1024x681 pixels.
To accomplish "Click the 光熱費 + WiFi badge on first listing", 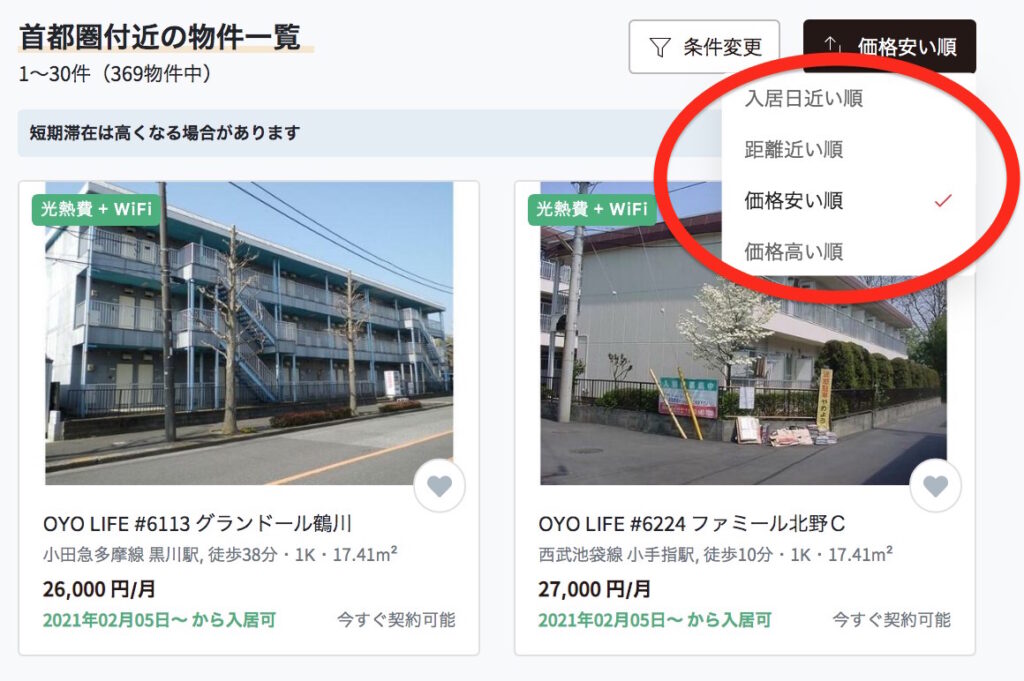I will [x=96, y=209].
